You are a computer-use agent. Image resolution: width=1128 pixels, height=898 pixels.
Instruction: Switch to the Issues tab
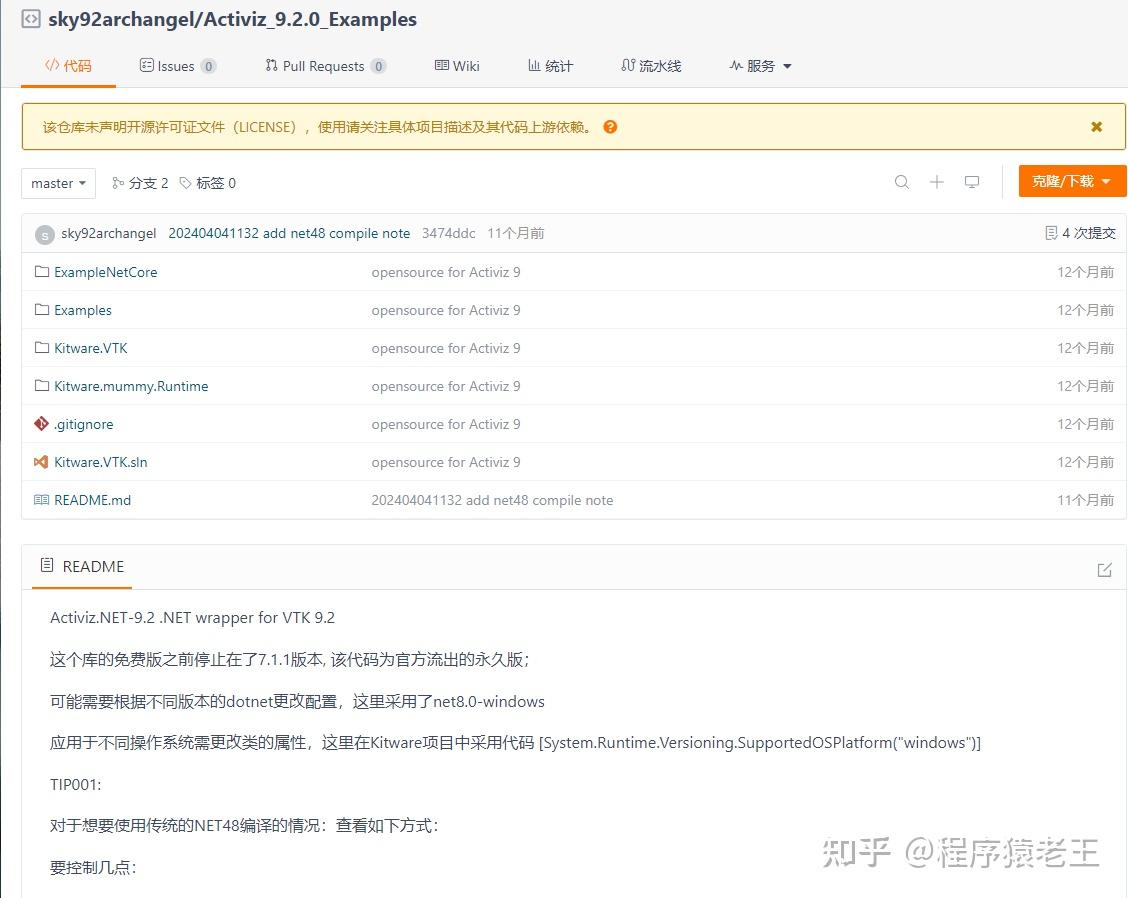tap(178, 66)
